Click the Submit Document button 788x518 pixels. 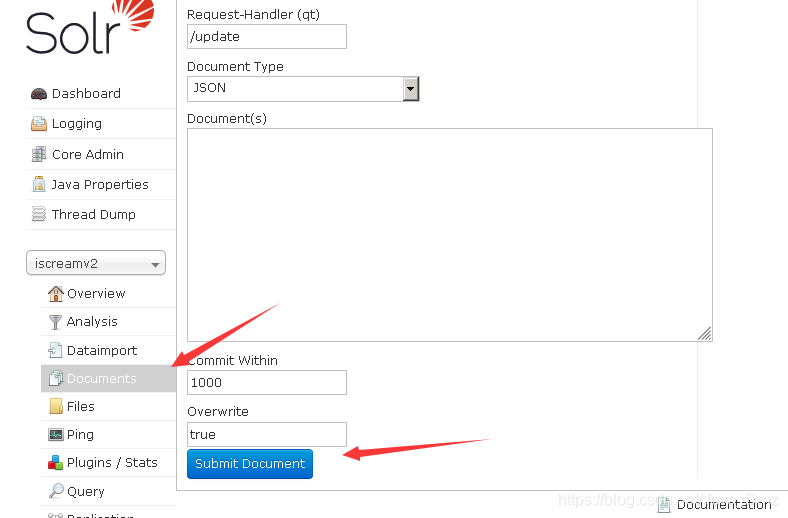[250, 464]
